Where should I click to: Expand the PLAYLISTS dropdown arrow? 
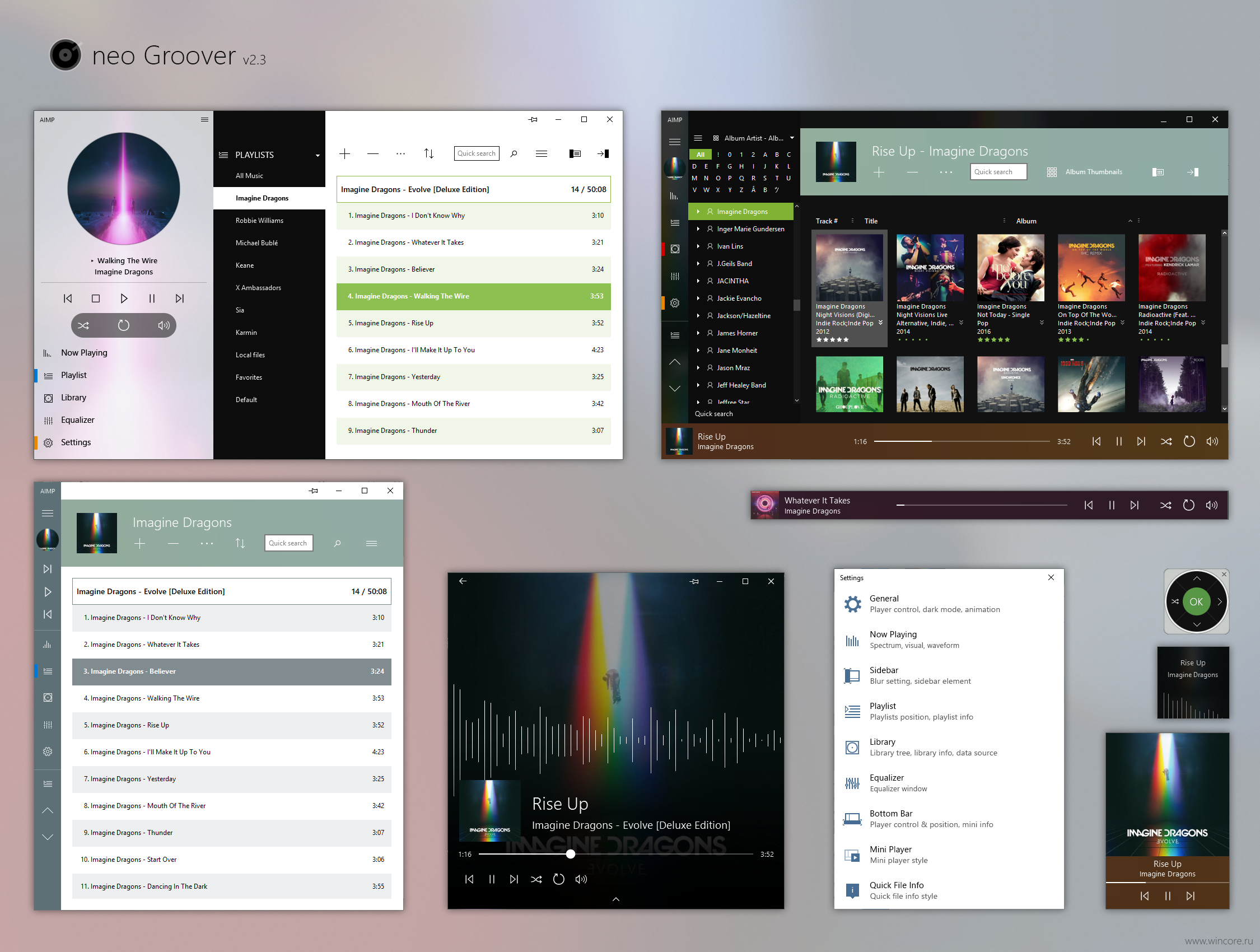(x=318, y=156)
